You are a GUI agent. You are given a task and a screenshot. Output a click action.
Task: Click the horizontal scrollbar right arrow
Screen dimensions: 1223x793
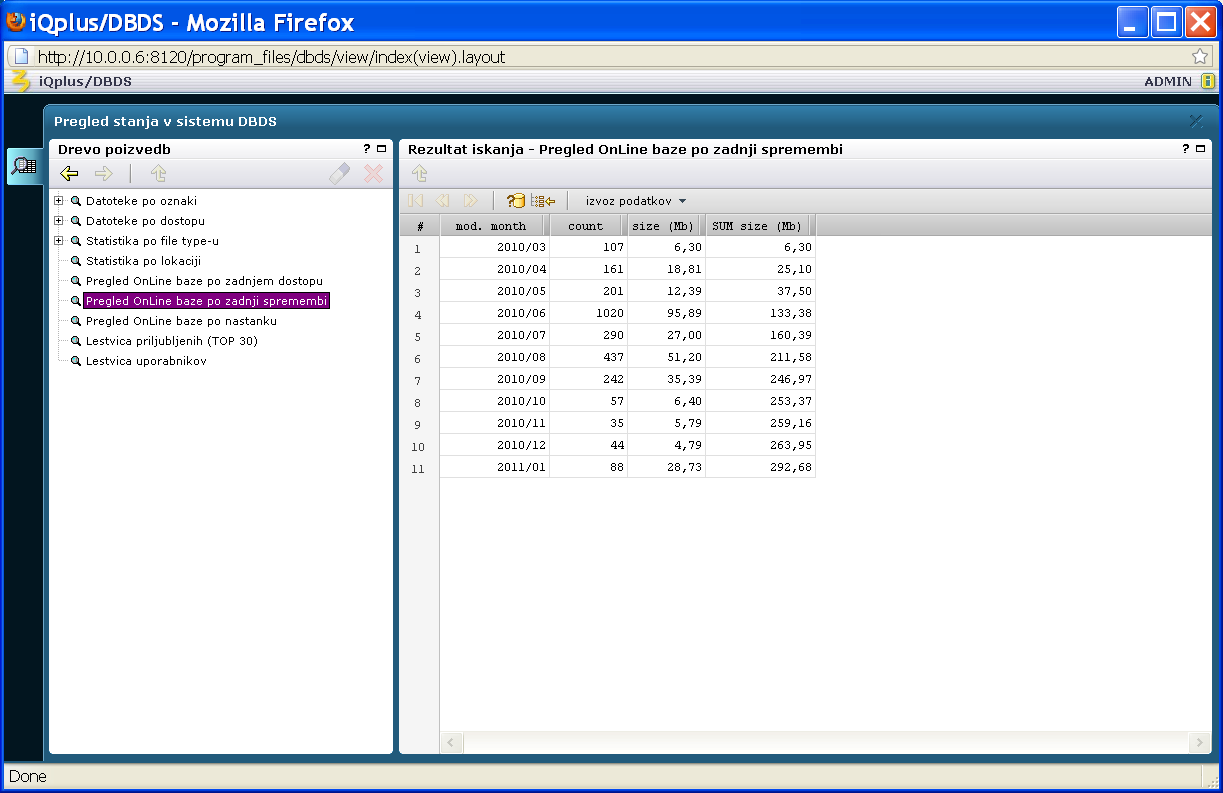[1199, 743]
